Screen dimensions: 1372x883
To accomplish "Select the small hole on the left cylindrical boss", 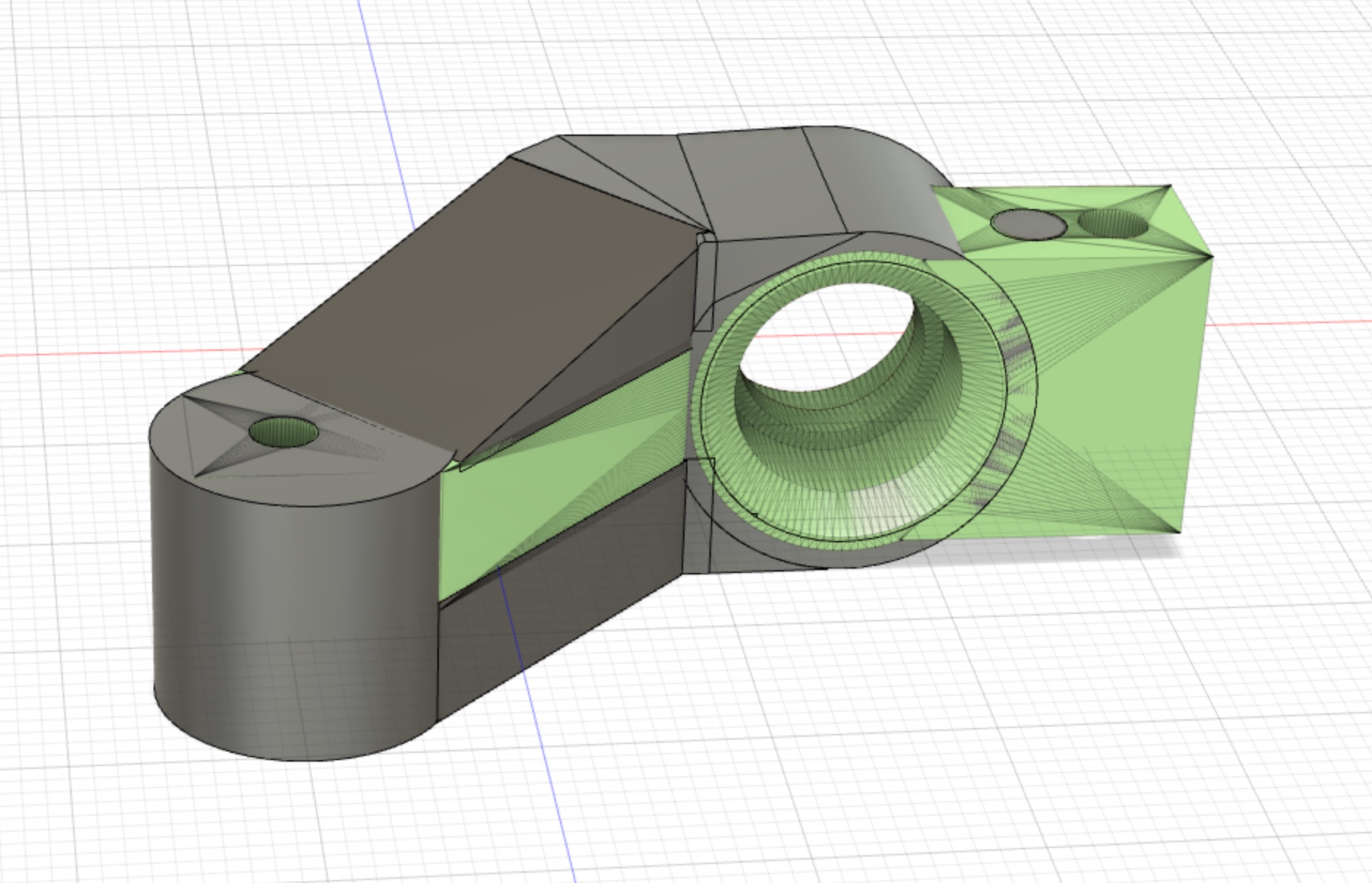I will (284, 432).
